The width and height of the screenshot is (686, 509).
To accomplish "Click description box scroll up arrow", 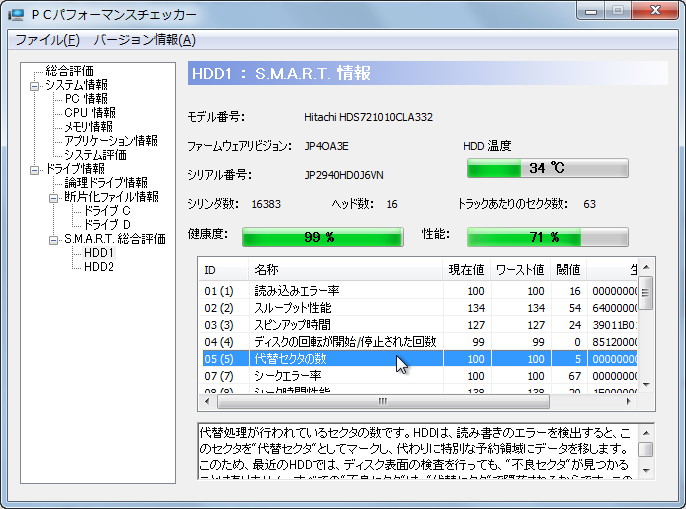I will pyautogui.click(x=646, y=433).
